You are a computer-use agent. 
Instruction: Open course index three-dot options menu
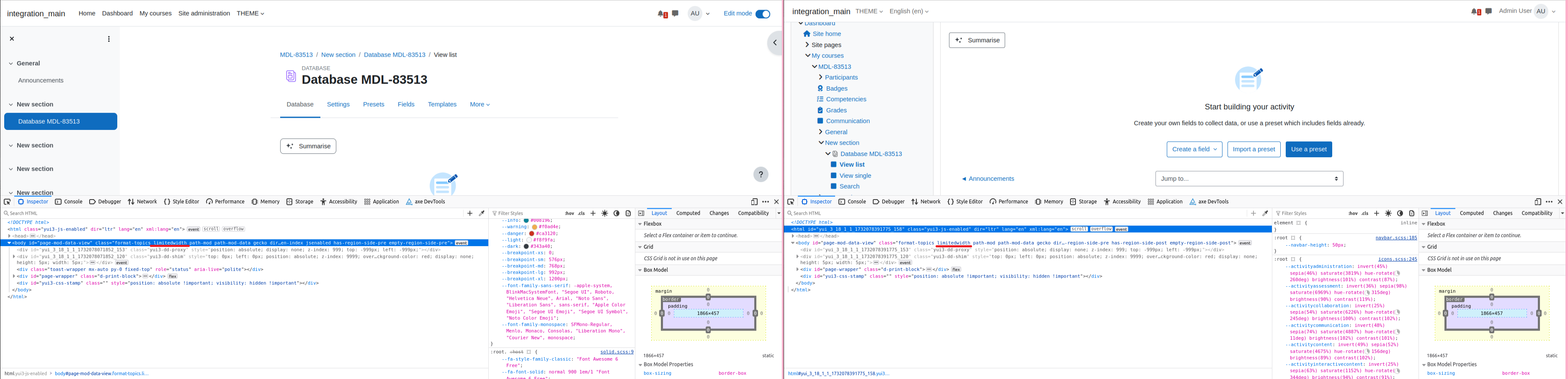[x=109, y=39]
